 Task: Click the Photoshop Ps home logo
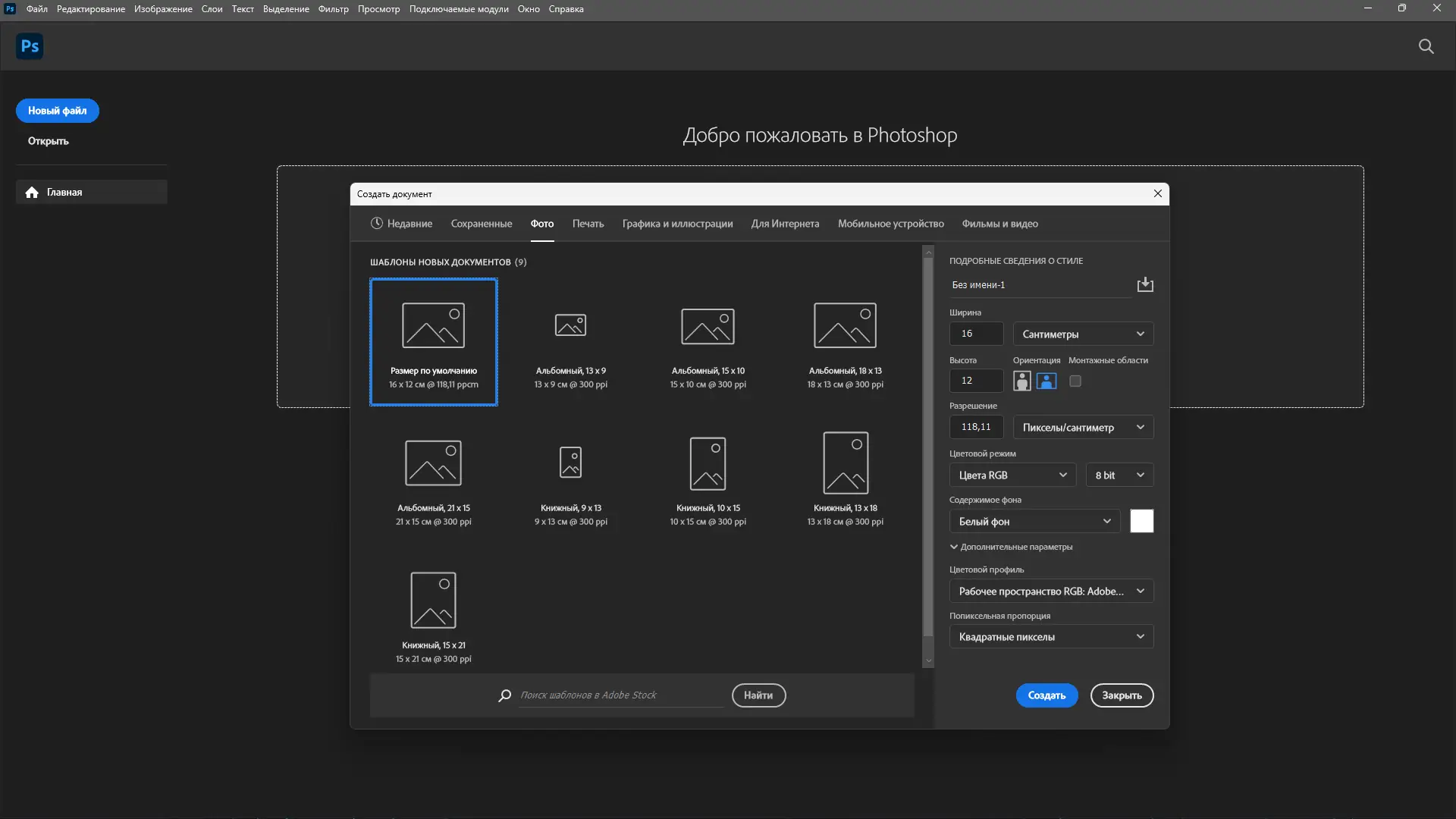[x=30, y=46]
